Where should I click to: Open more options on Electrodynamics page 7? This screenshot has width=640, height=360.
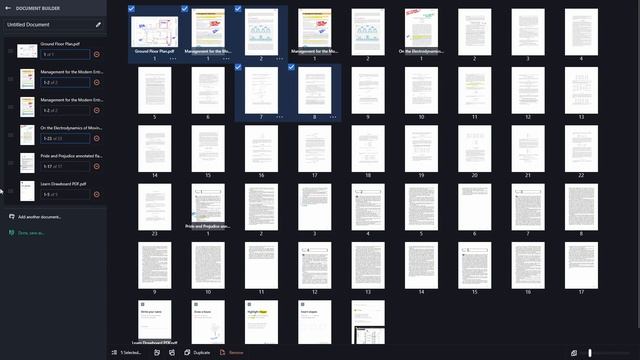[x=280, y=117]
